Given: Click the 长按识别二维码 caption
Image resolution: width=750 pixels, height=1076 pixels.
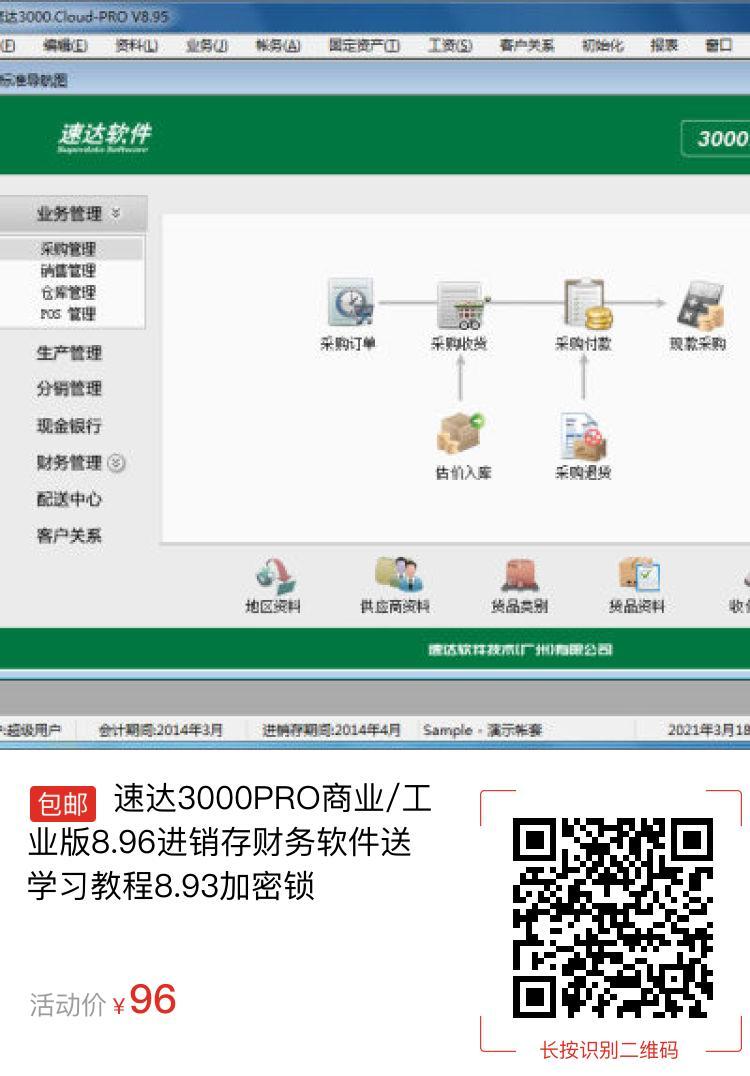Looking at the screenshot, I should click(609, 1050).
